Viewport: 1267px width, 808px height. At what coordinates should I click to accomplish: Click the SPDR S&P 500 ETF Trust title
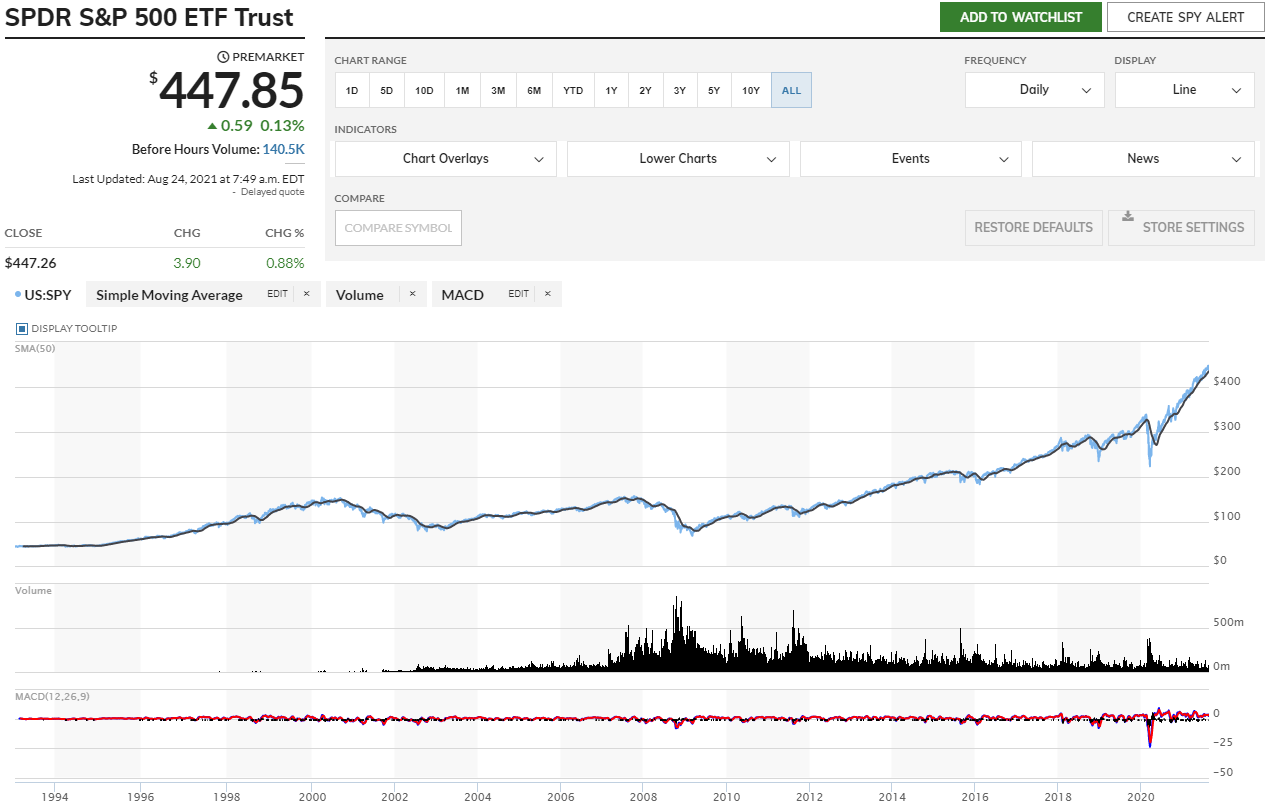point(150,17)
